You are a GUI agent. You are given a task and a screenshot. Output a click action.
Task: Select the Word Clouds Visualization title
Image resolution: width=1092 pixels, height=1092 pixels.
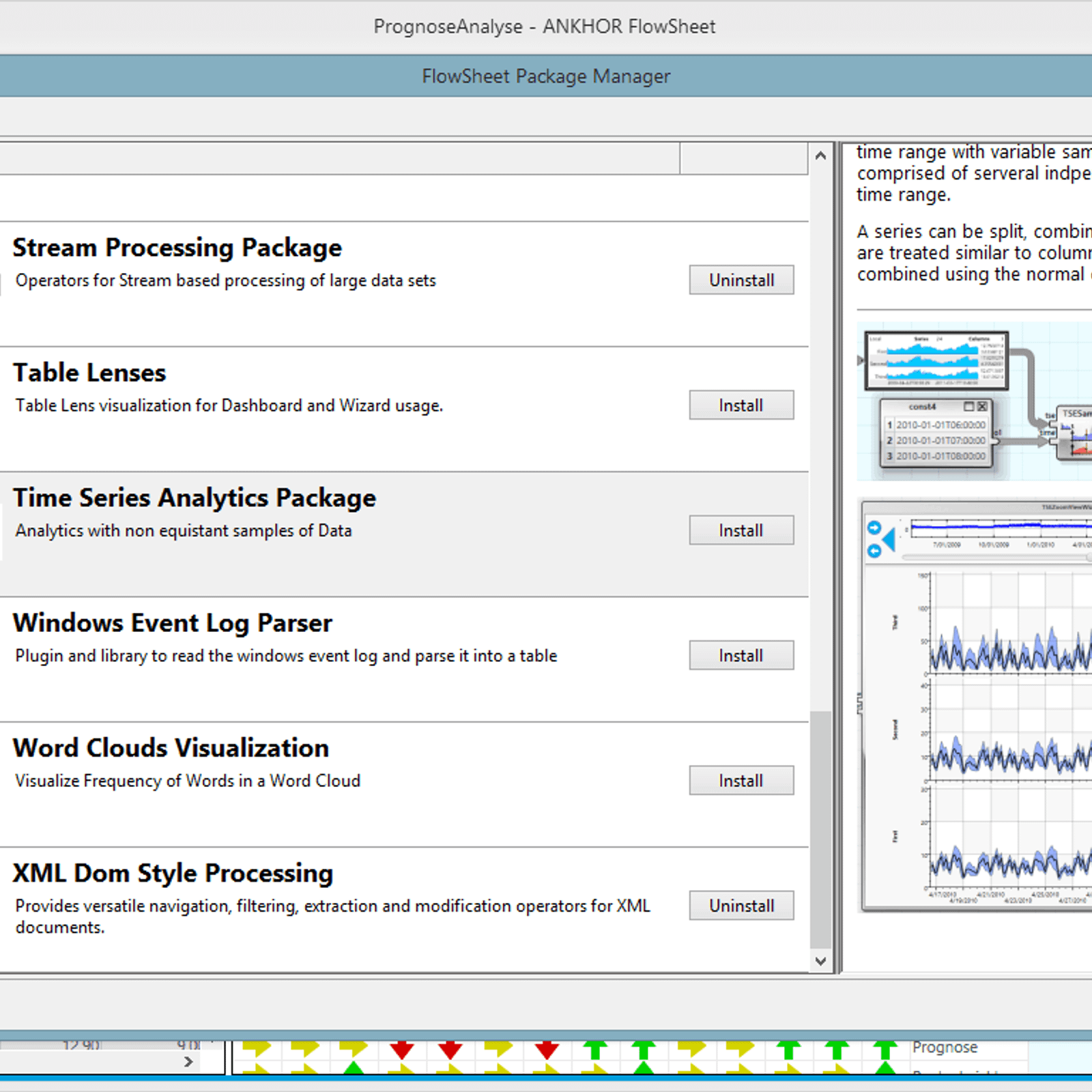(171, 748)
